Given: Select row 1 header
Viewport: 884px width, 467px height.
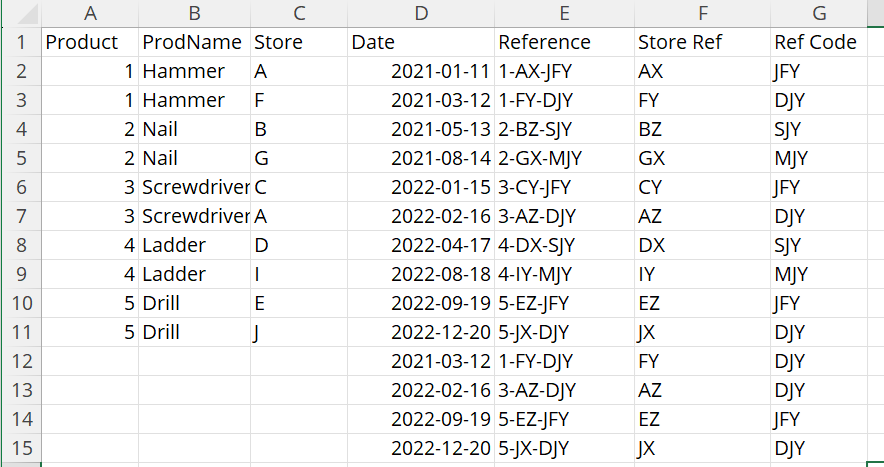Looking at the screenshot, I should pyautogui.click(x=21, y=42).
